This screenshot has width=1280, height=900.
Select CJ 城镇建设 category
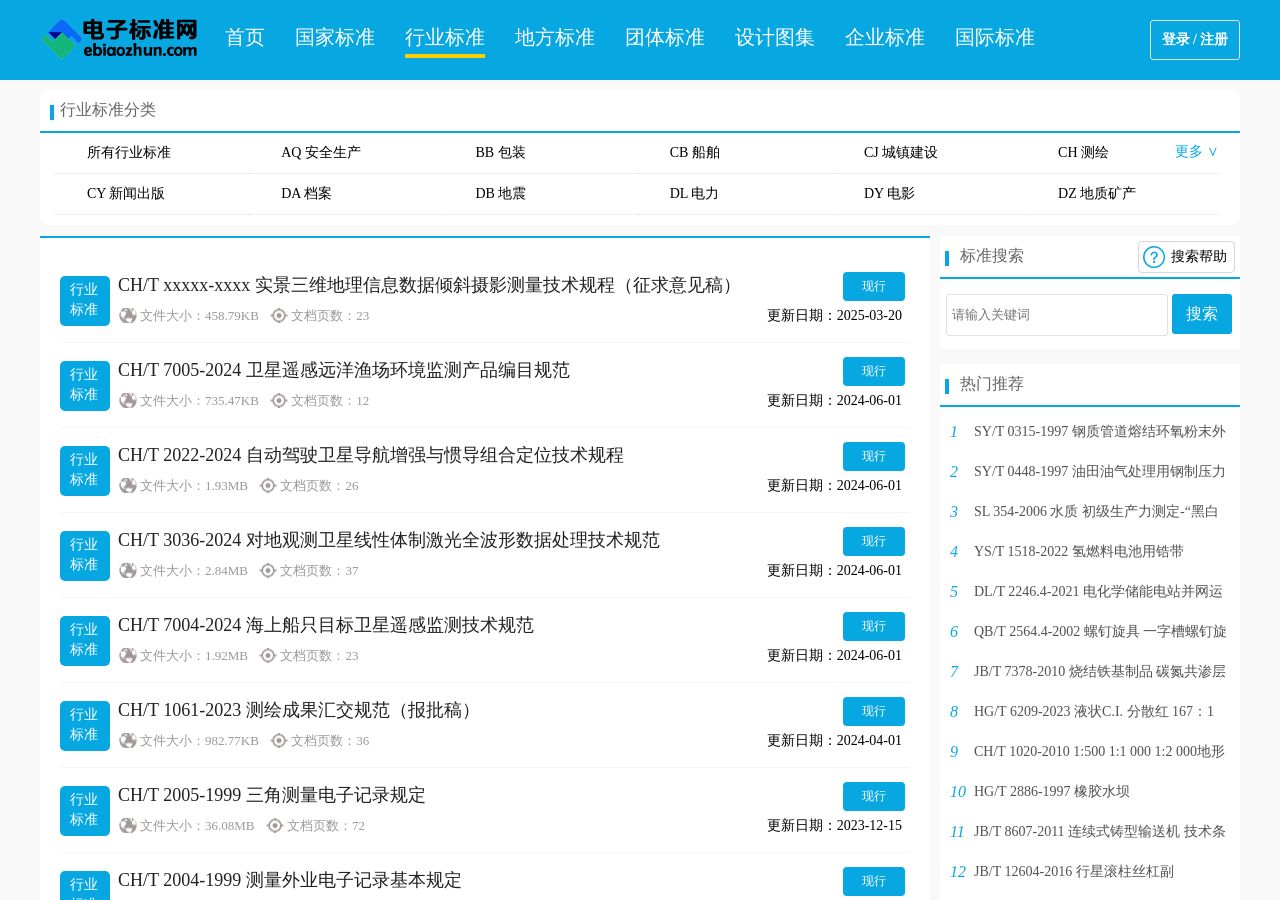[x=901, y=153]
